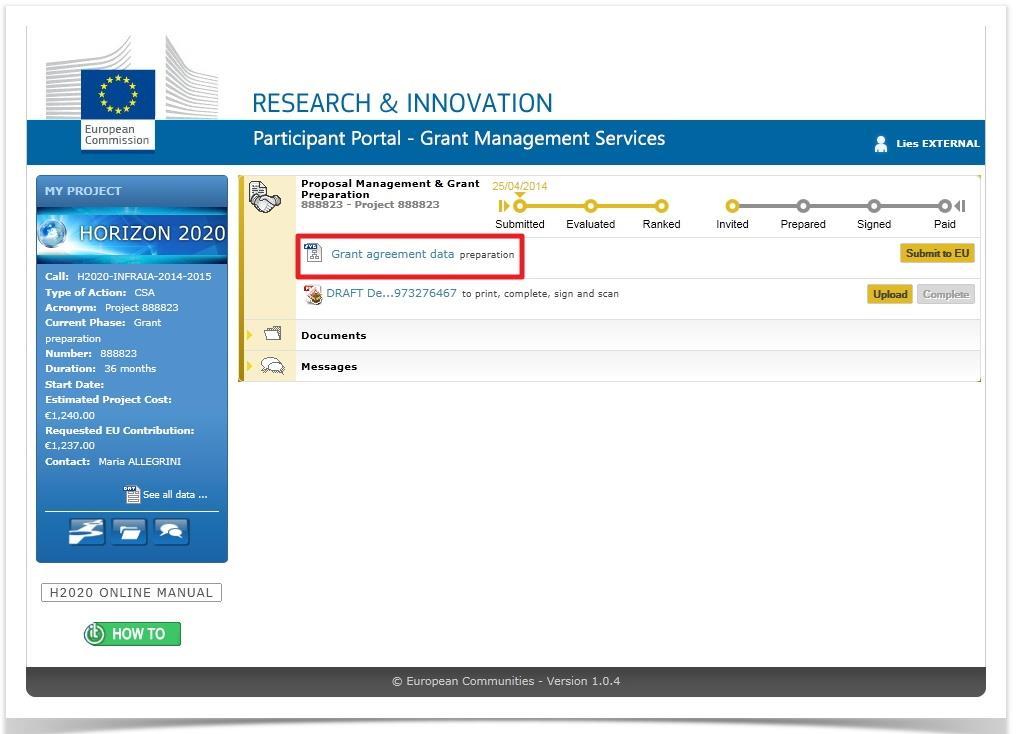Click the acronym value Project 888823
The height and width of the screenshot is (734, 1020).
(142, 307)
